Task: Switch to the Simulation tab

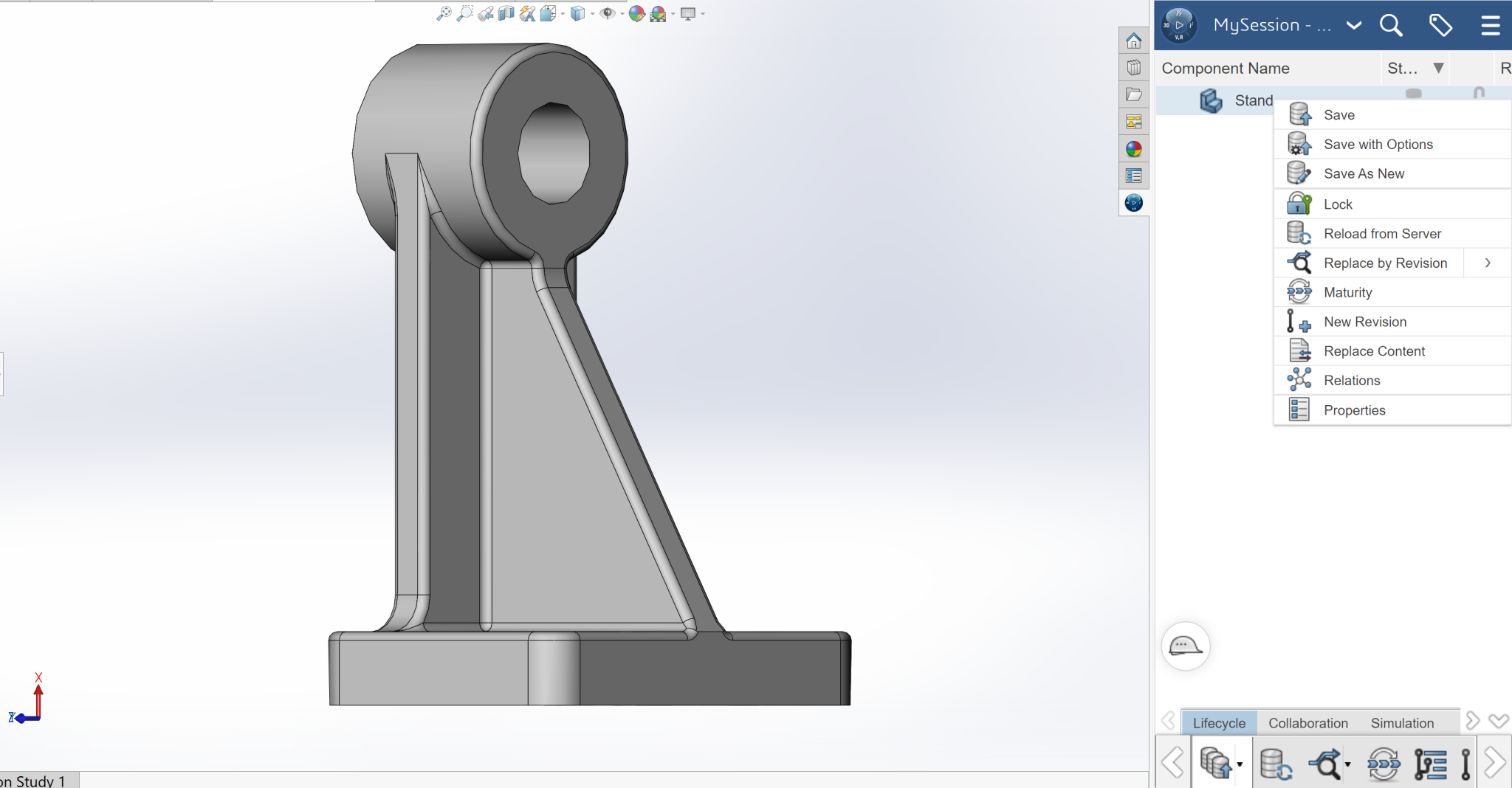Action: (x=1402, y=723)
